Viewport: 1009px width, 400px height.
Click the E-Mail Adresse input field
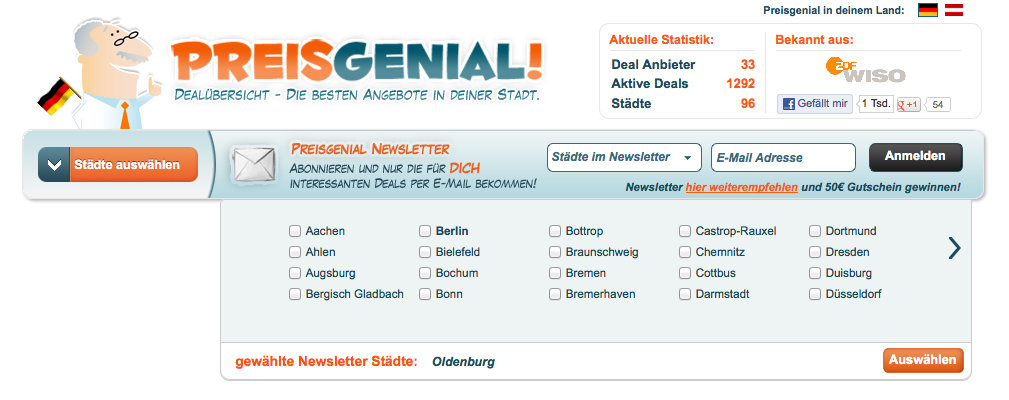pyautogui.click(x=783, y=157)
